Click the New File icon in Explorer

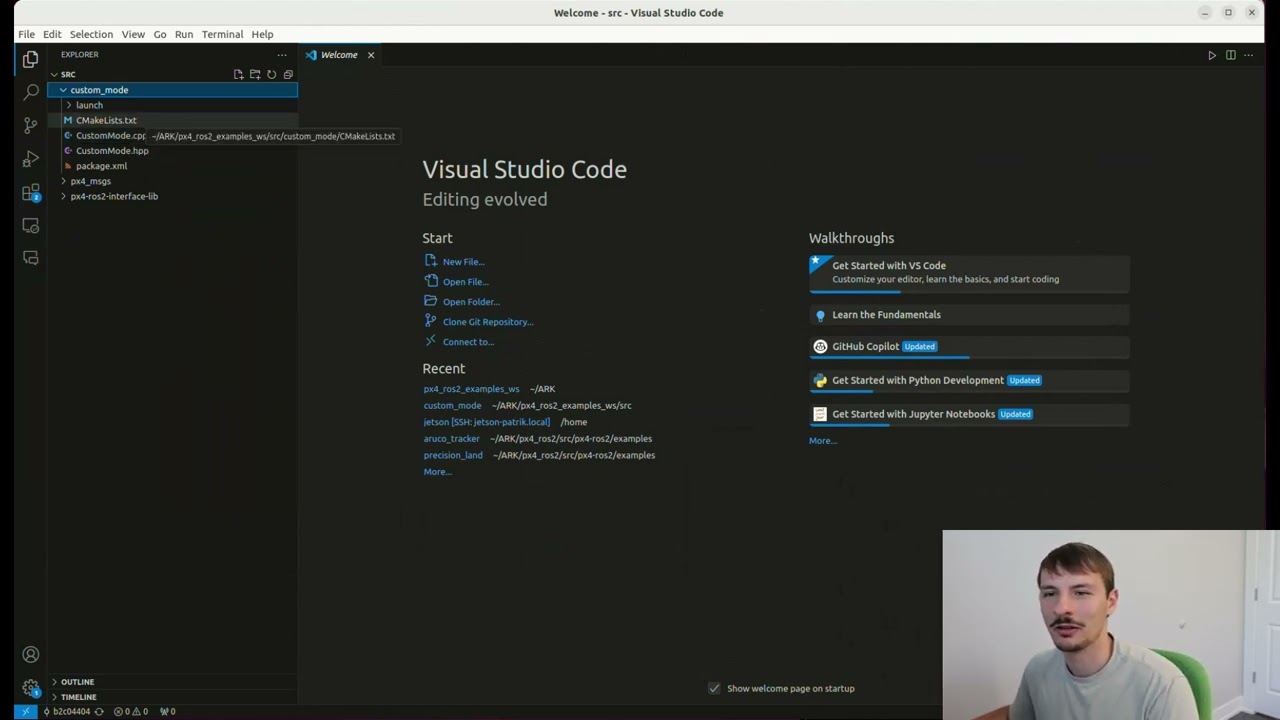tap(238, 75)
